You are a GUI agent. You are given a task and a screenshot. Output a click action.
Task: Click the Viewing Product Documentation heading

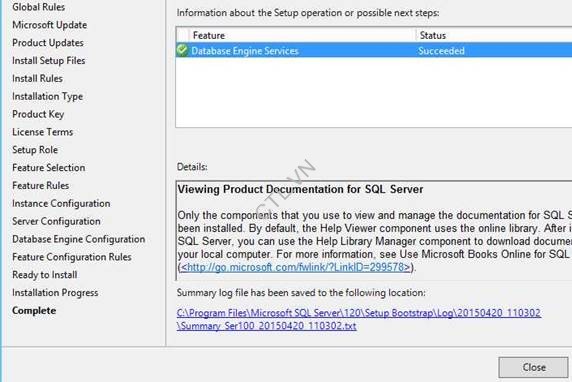click(300, 189)
